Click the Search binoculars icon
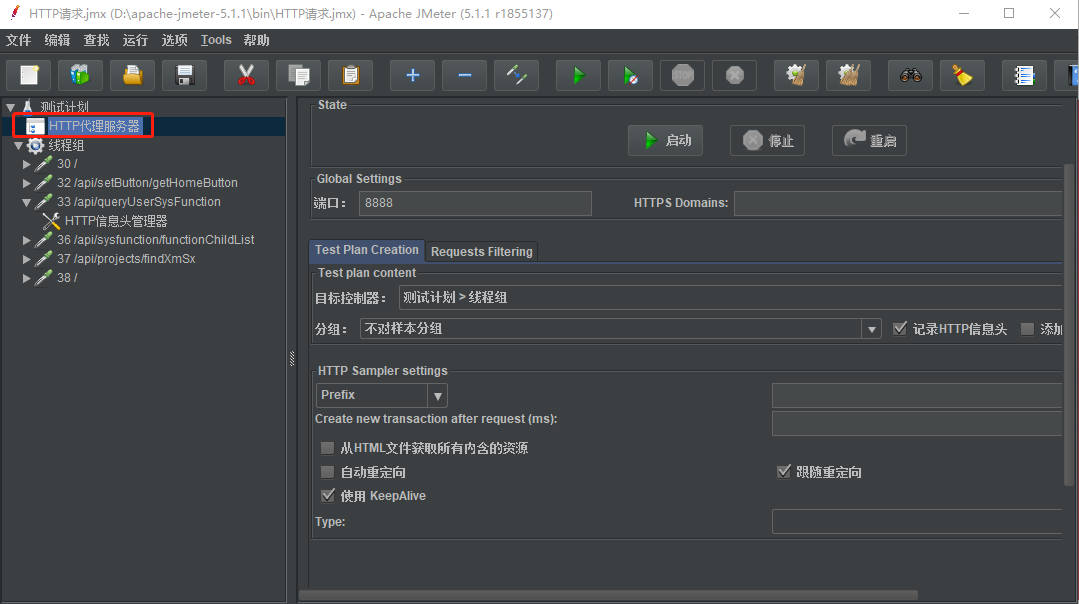 pos(910,75)
